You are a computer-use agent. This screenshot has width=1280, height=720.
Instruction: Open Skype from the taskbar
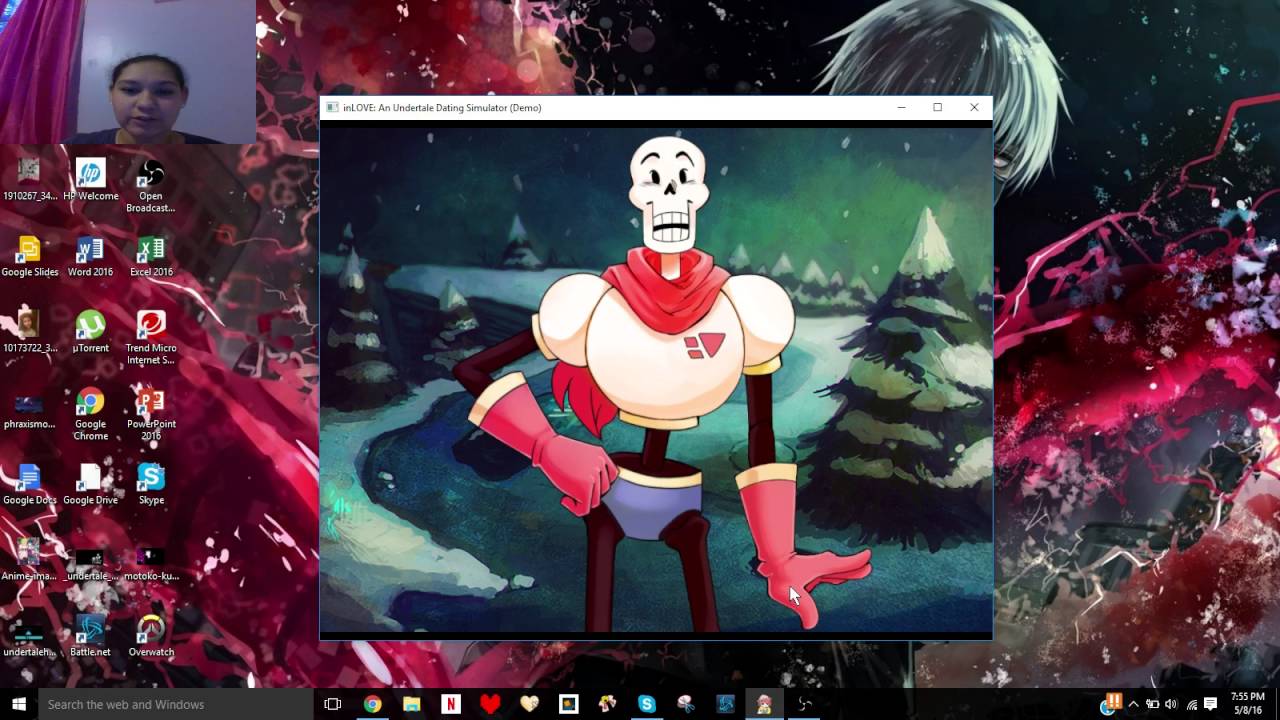(x=646, y=704)
